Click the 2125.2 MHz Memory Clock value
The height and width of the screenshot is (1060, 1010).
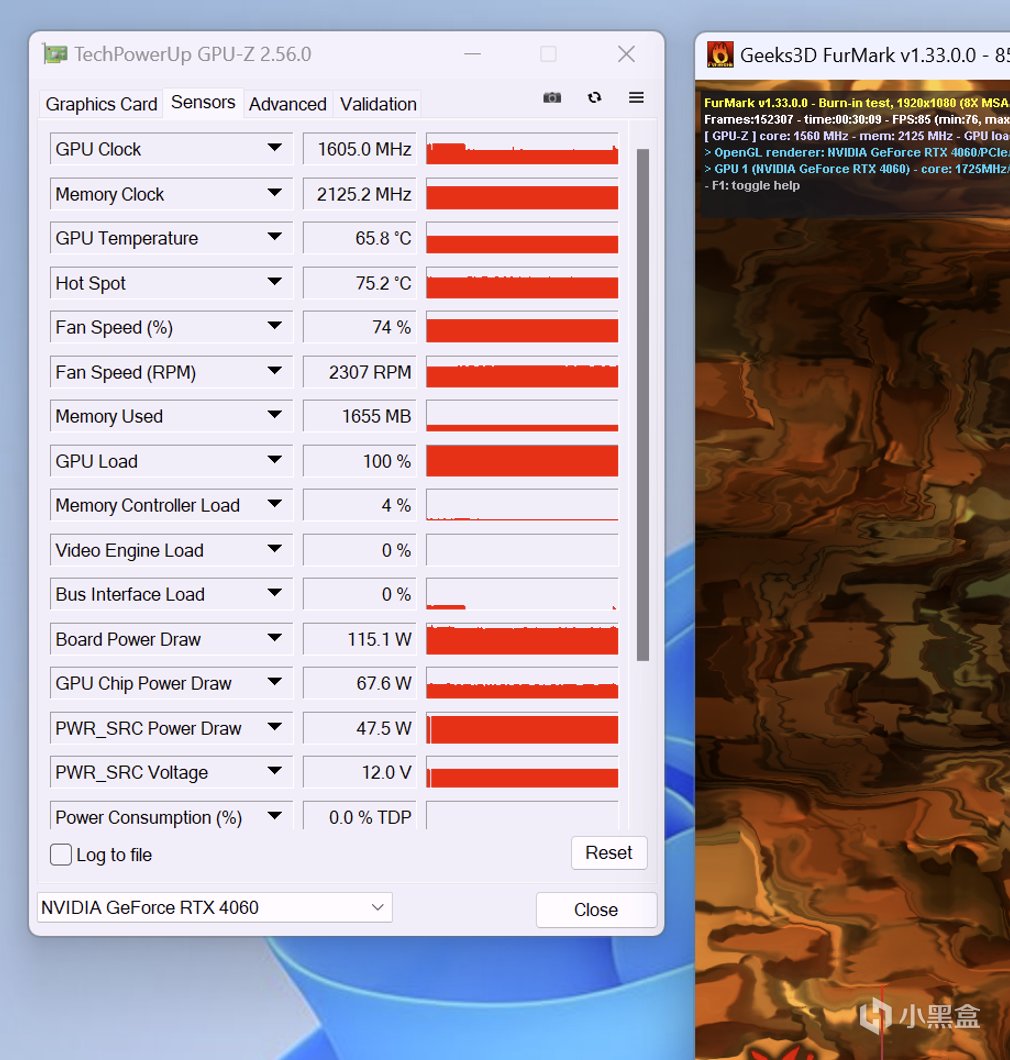[x=360, y=194]
